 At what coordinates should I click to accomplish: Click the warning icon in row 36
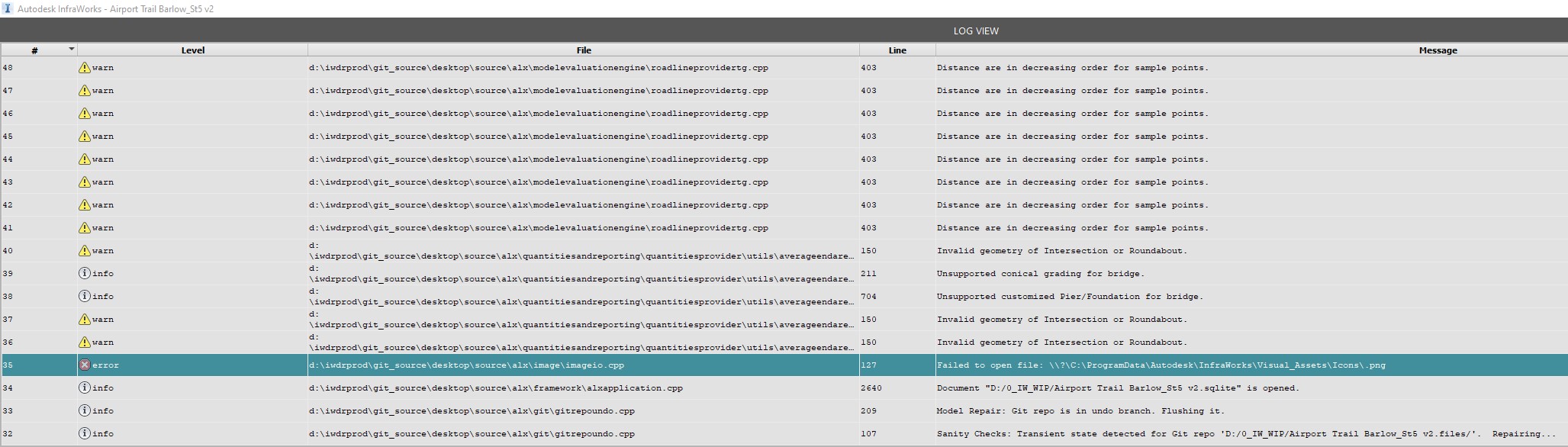pos(85,342)
